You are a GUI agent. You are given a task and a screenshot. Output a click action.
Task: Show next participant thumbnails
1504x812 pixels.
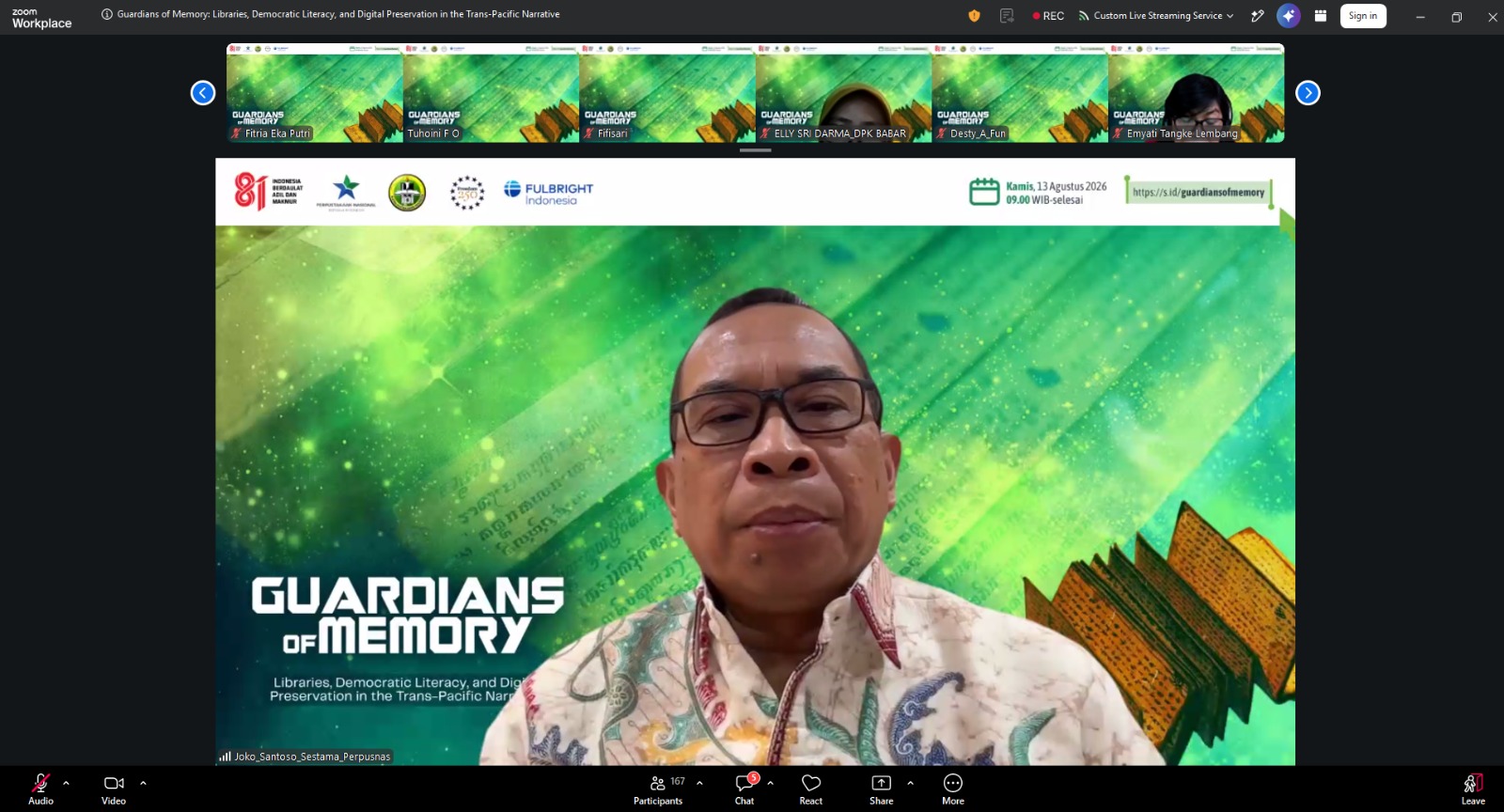coord(1308,93)
